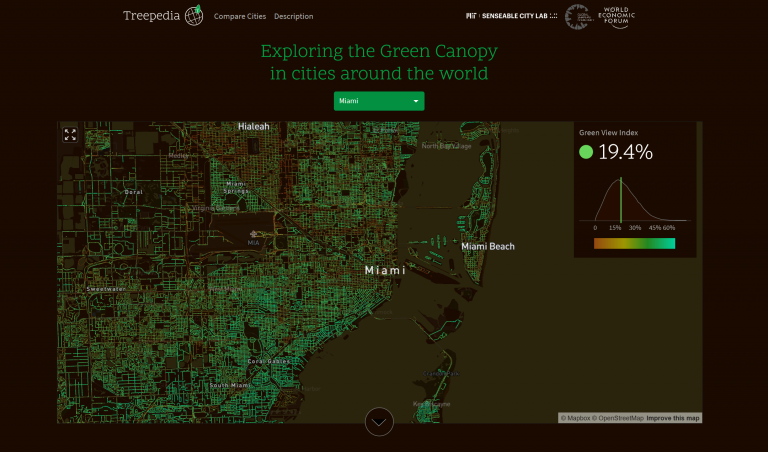Expand content with the circled down chevron
Viewport: 768px width, 452px height.
click(379, 422)
